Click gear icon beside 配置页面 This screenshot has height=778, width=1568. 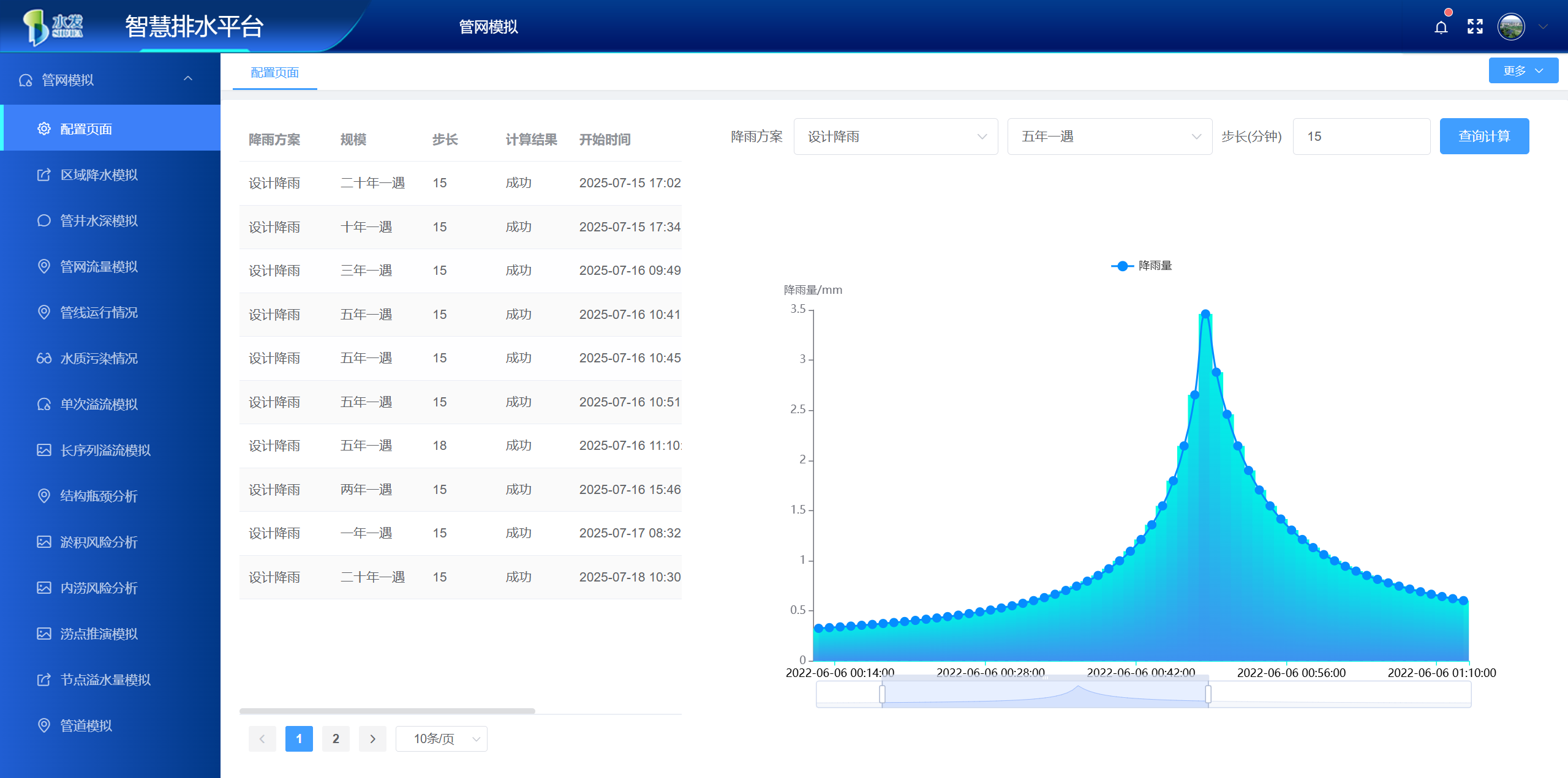[x=44, y=129]
